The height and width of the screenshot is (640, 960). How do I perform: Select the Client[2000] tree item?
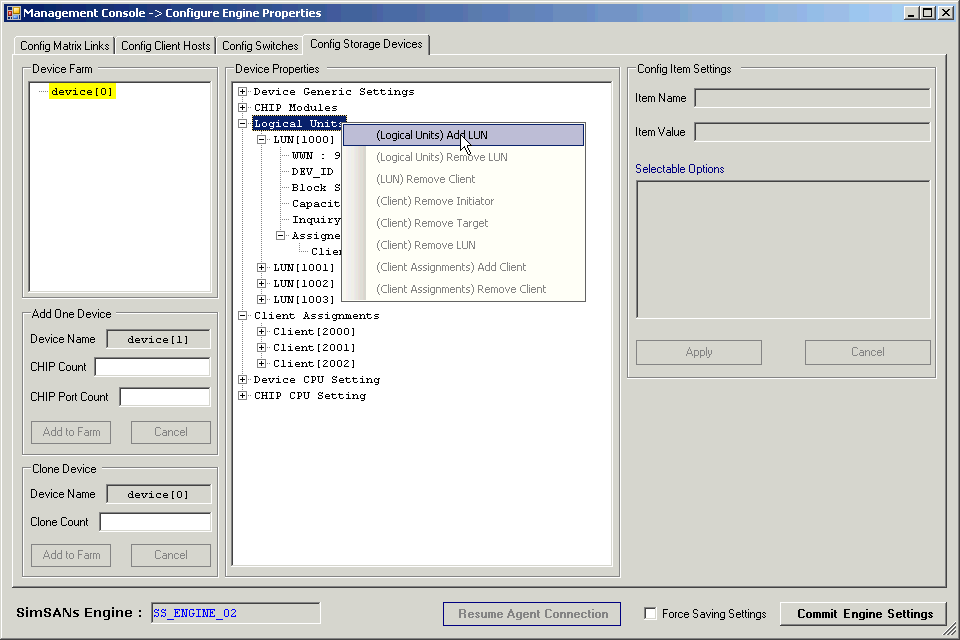pos(314,331)
